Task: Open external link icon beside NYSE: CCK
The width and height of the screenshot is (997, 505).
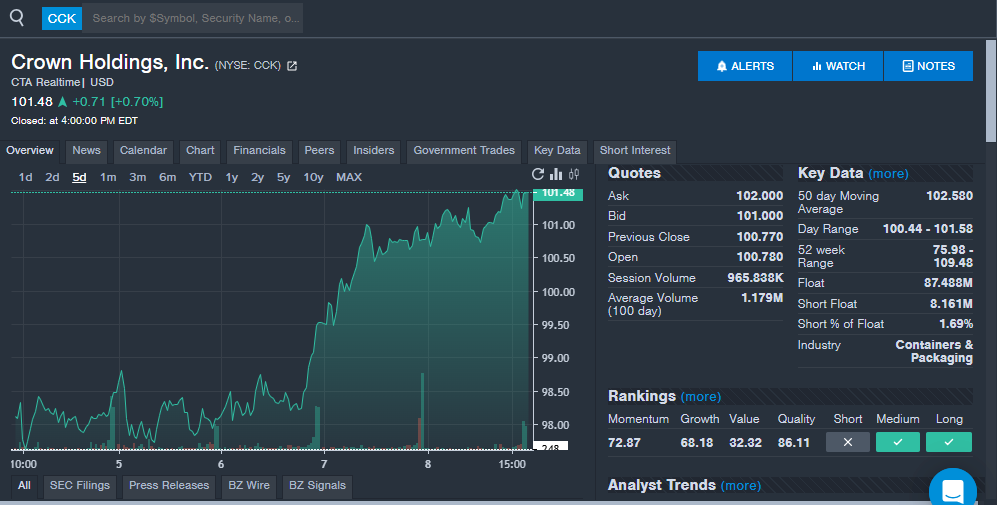Action: (x=292, y=66)
